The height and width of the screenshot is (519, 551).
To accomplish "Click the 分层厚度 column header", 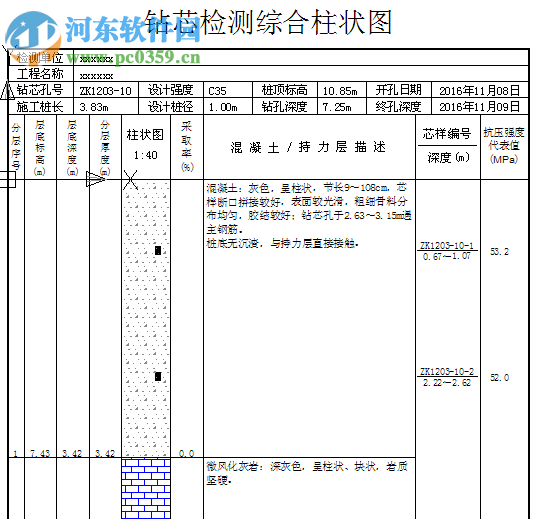I will click(x=105, y=148).
